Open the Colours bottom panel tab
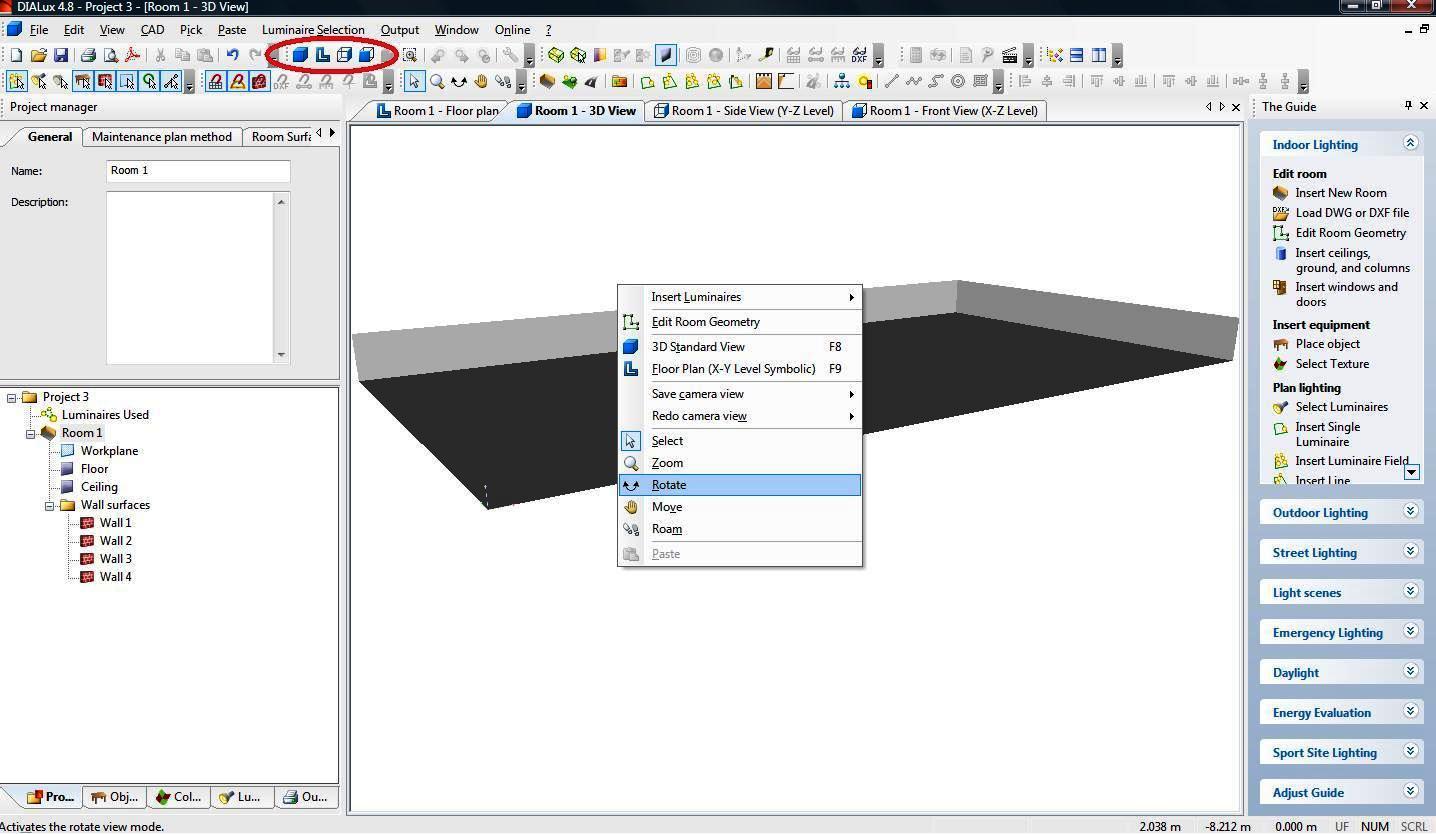The width and height of the screenshot is (1436, 834). (x=178, y=797)
